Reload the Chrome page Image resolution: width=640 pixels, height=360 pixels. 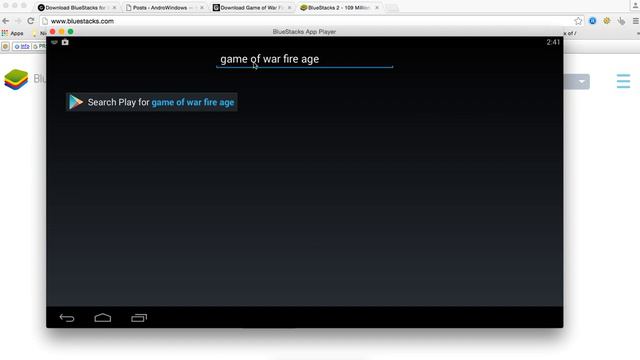pyautogui.click(x=31, y=21)
